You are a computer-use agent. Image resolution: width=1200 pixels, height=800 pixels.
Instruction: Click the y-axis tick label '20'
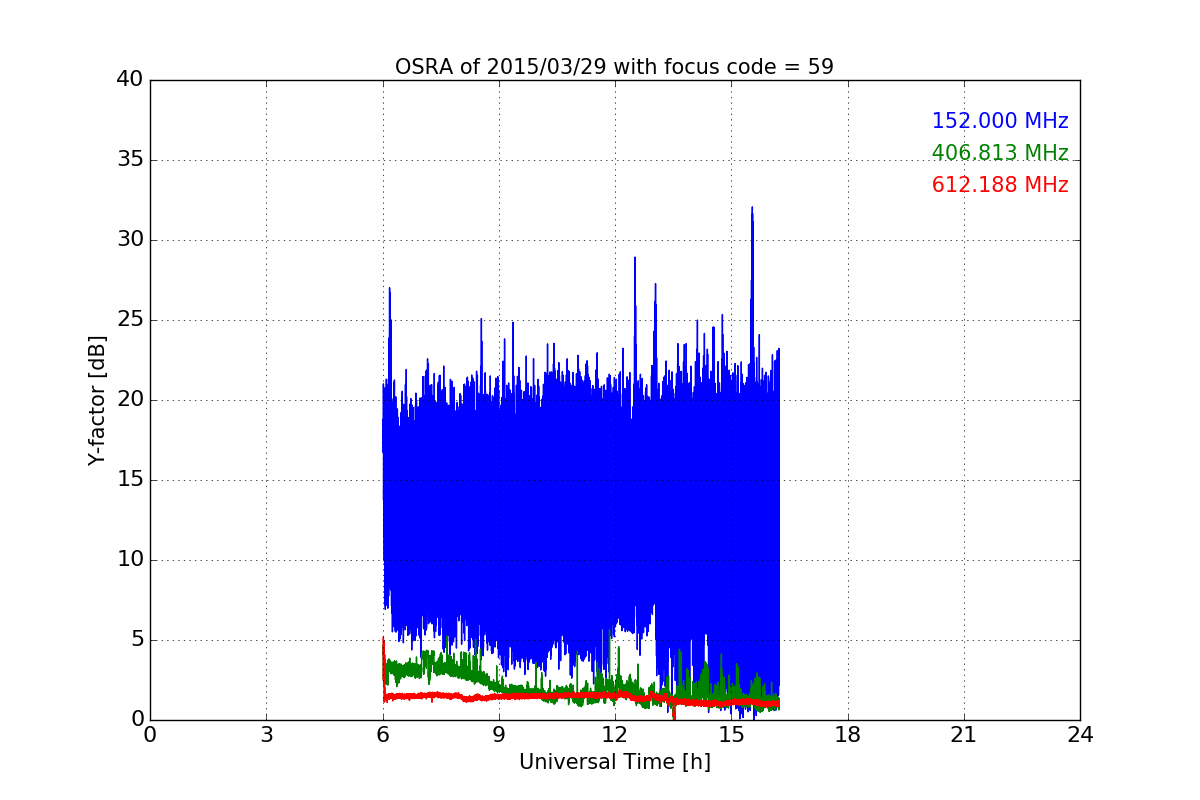point(130,400)
